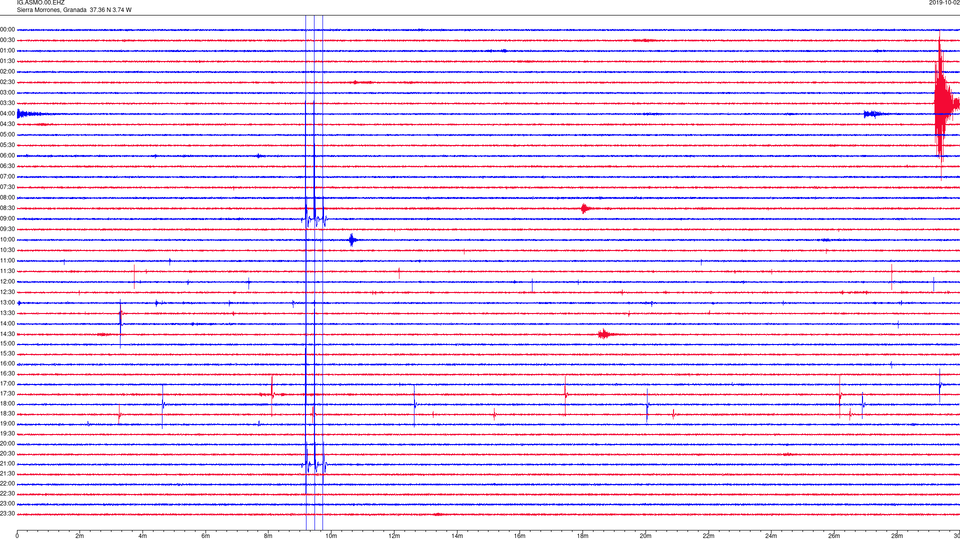Image resolution: width=960 pixels, height=540 pixels.
Task: Click the 05:00 time label
Action: click(x=7, y=135)
